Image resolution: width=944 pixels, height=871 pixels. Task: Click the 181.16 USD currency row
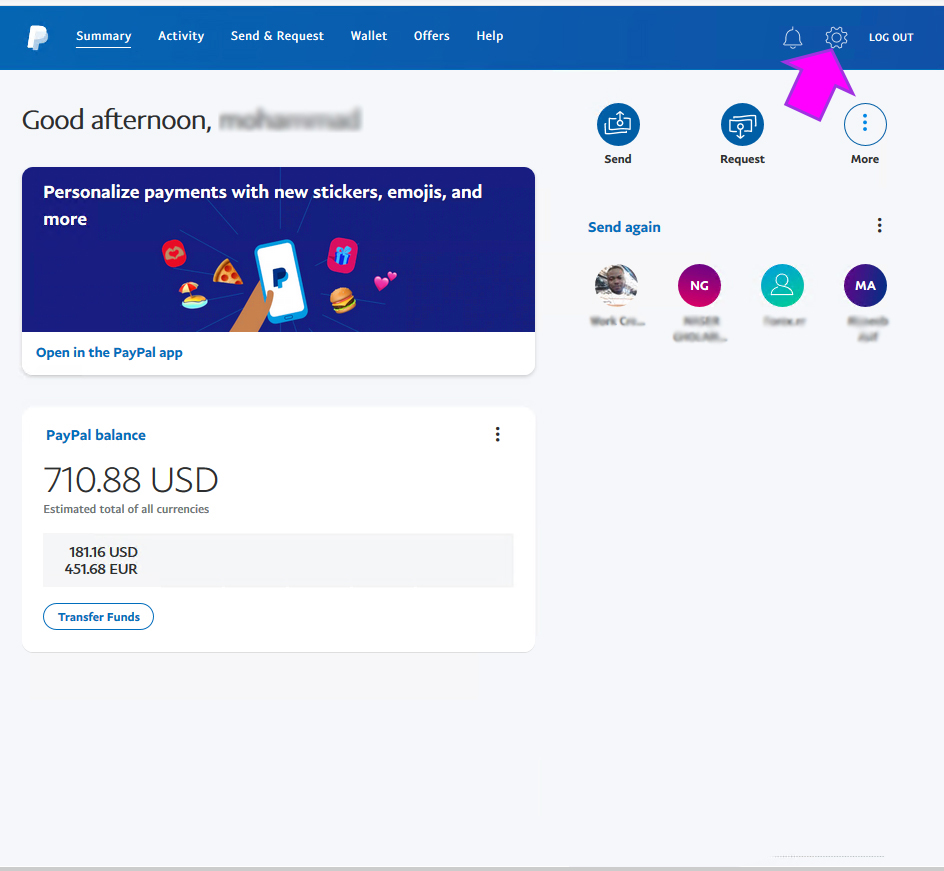point(103,552)
